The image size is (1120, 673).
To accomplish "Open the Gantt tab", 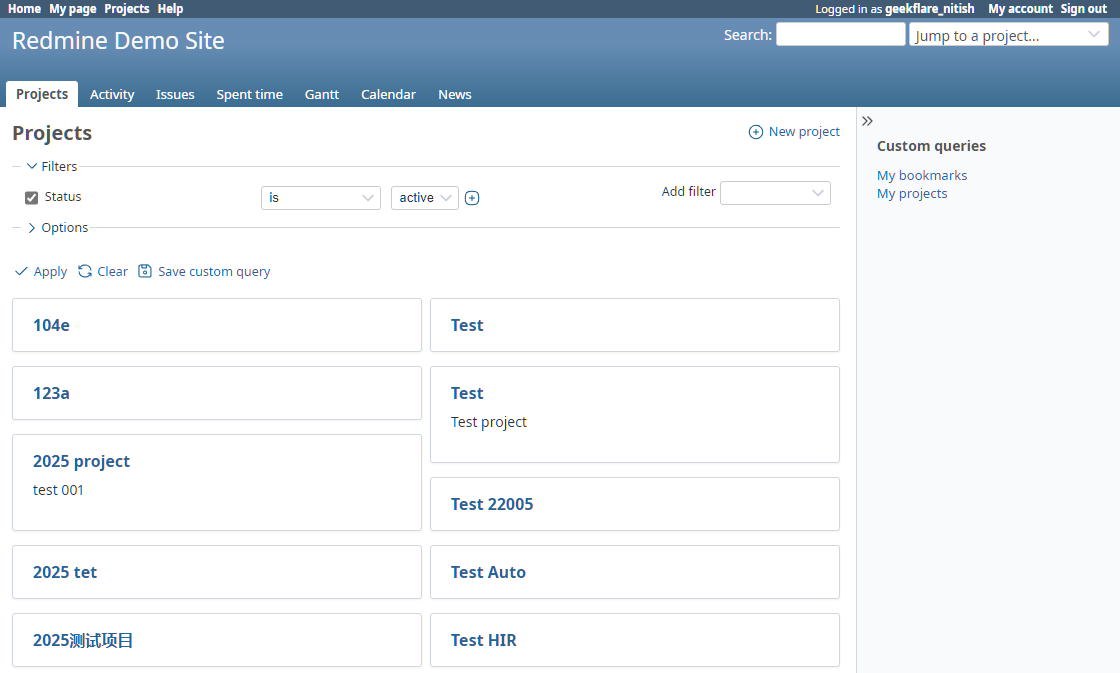I will 322,94.
